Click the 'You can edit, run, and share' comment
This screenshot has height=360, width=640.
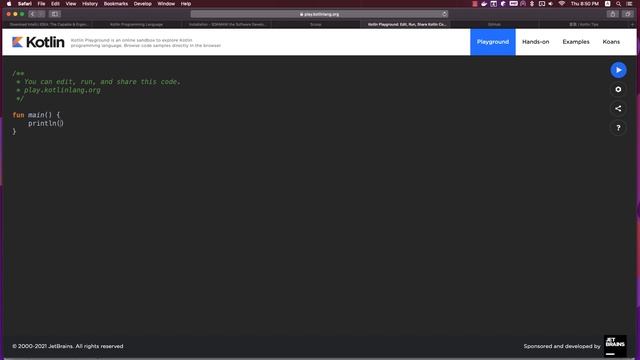tap(102, 82)
